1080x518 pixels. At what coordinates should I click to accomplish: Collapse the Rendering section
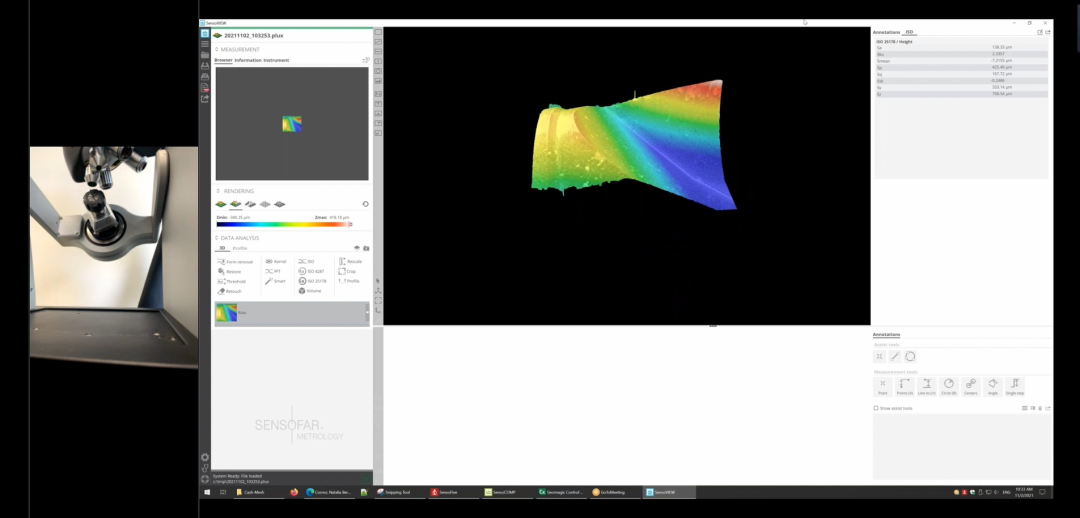[218, 191]
